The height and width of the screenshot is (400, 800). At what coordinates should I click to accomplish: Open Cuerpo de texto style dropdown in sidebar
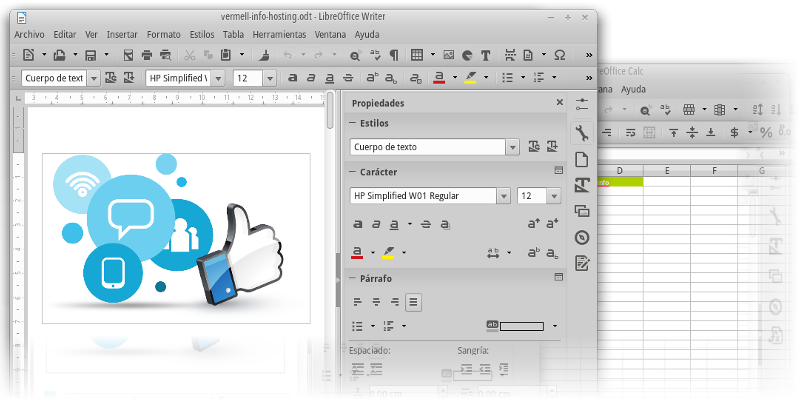click(513, 147)
